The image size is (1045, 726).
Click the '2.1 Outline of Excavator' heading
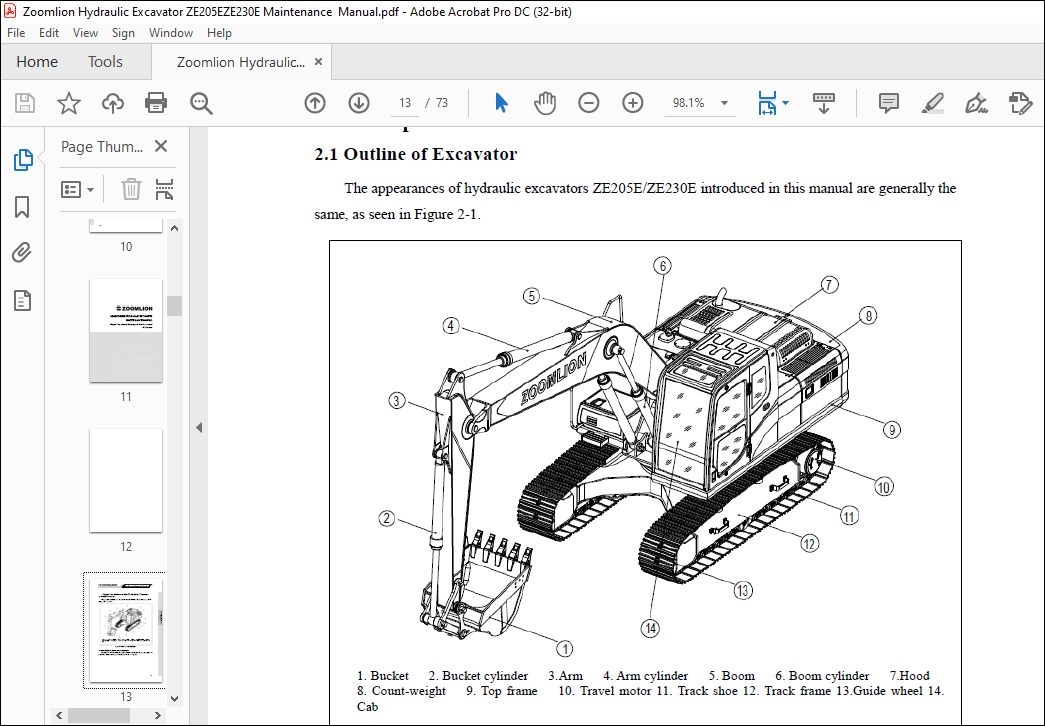[416, 154]
